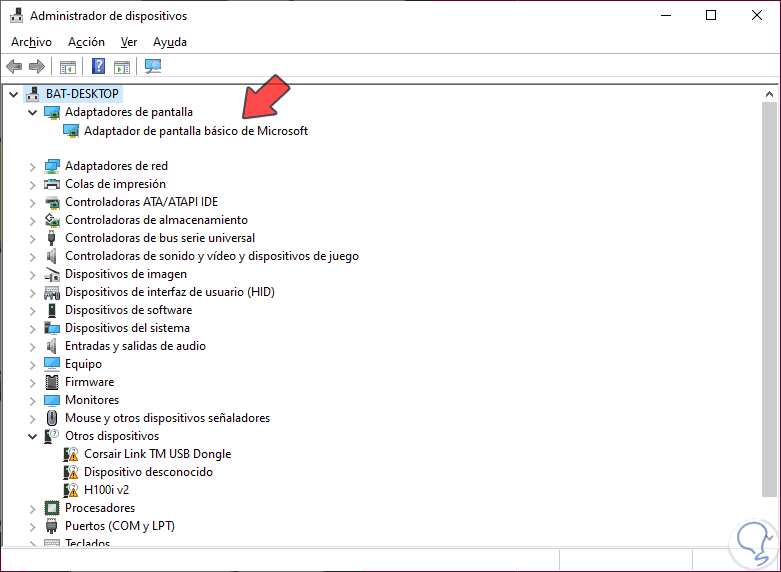Screen dimensions: 781x572
Task: Click the Colas de impresión printer icon
Action: (52, 184)
